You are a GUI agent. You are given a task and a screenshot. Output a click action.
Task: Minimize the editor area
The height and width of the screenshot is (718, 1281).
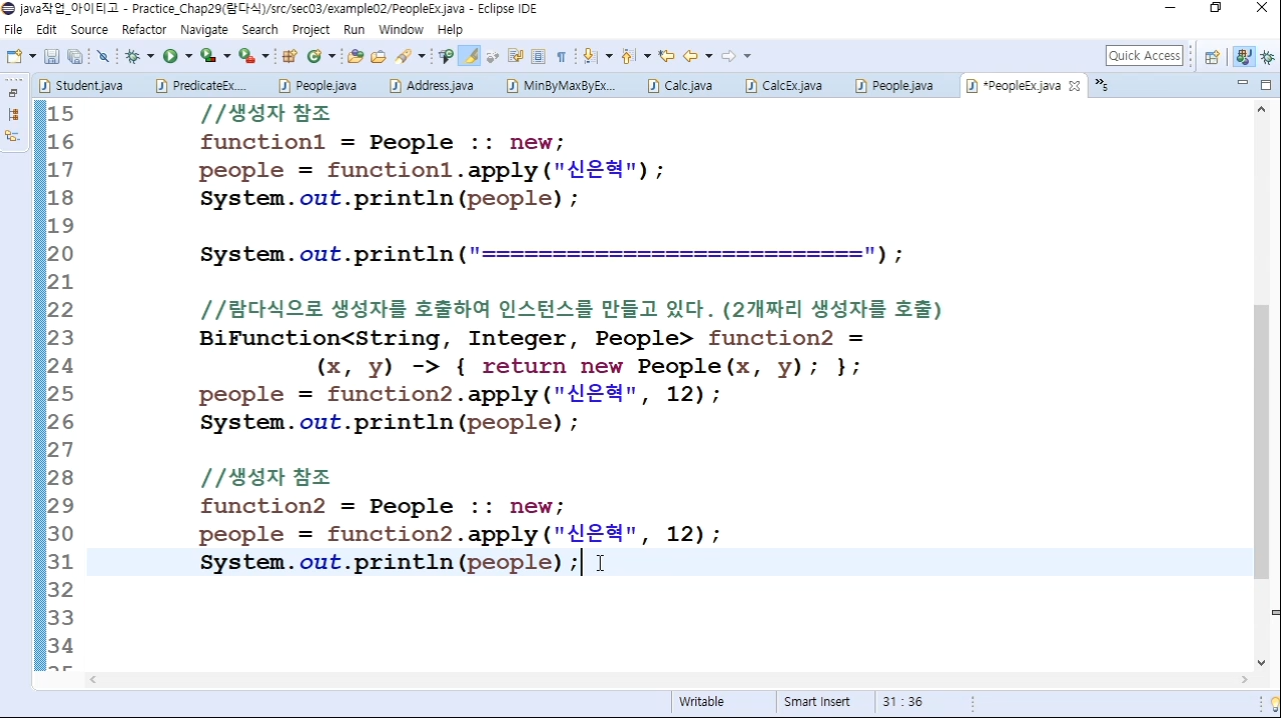tap(1243, 84)
